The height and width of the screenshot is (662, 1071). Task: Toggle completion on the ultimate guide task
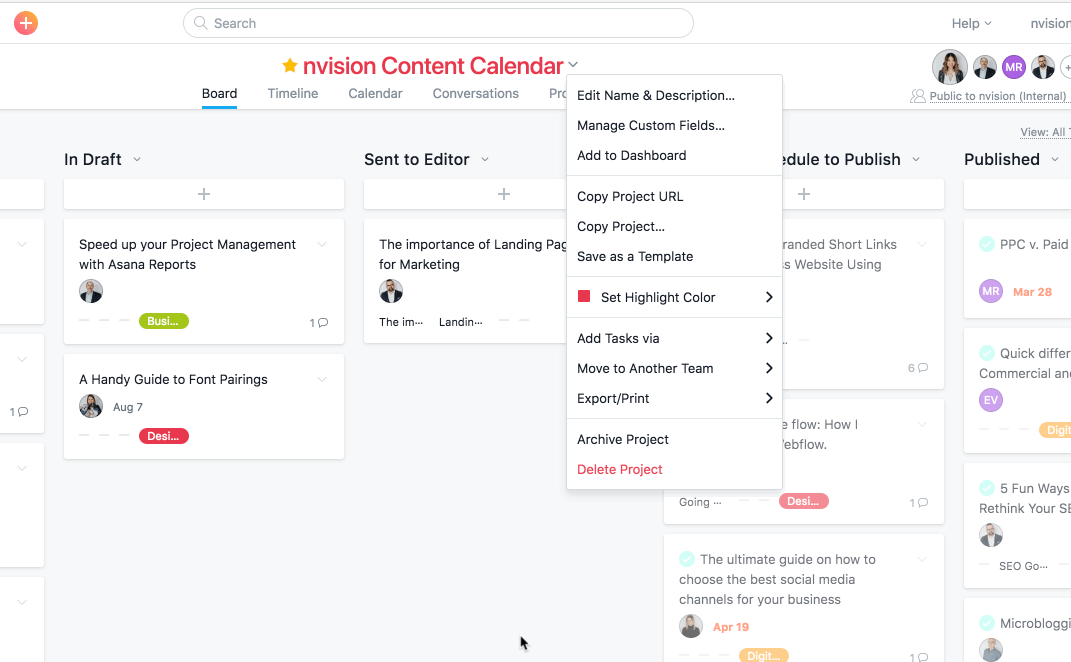[686, 559]
